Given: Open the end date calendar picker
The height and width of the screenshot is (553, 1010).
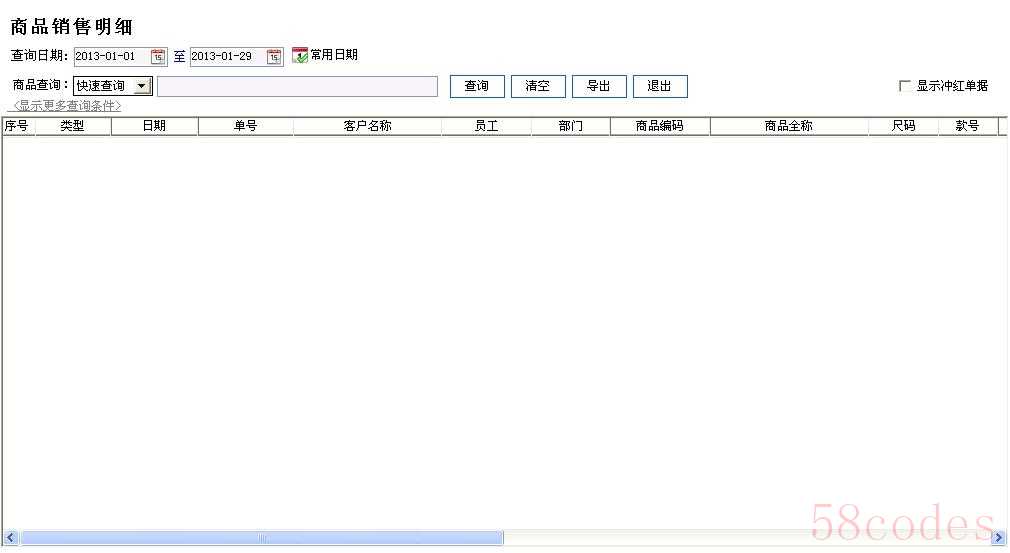Looking at the screenshot, I should click(x=274, y=57).
